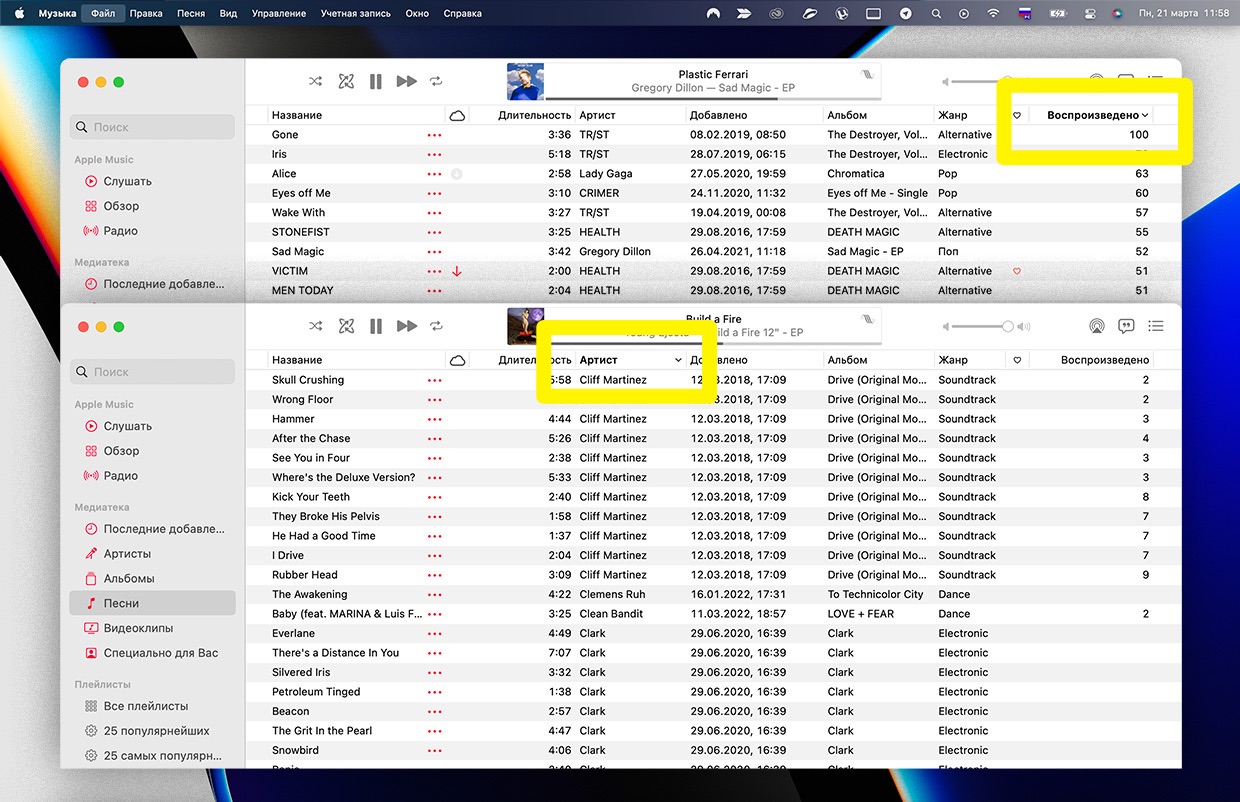Click crossed-arrows icon beside shuffle in upper window
This screenshot has width=1240, height=802.
pyautogui.click(x=346, y=81)
